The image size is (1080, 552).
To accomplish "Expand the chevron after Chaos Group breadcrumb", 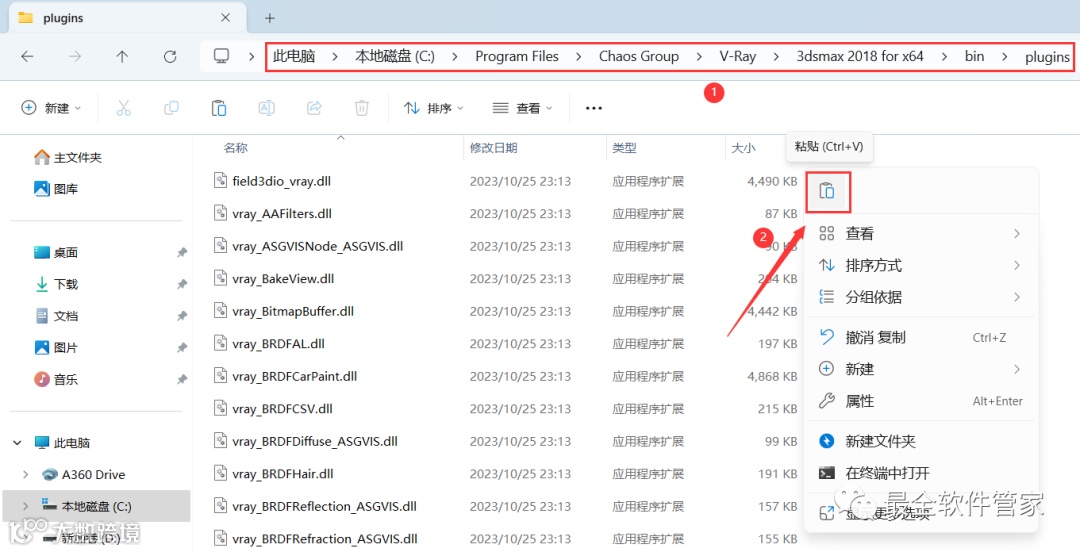I will [700, 57].
